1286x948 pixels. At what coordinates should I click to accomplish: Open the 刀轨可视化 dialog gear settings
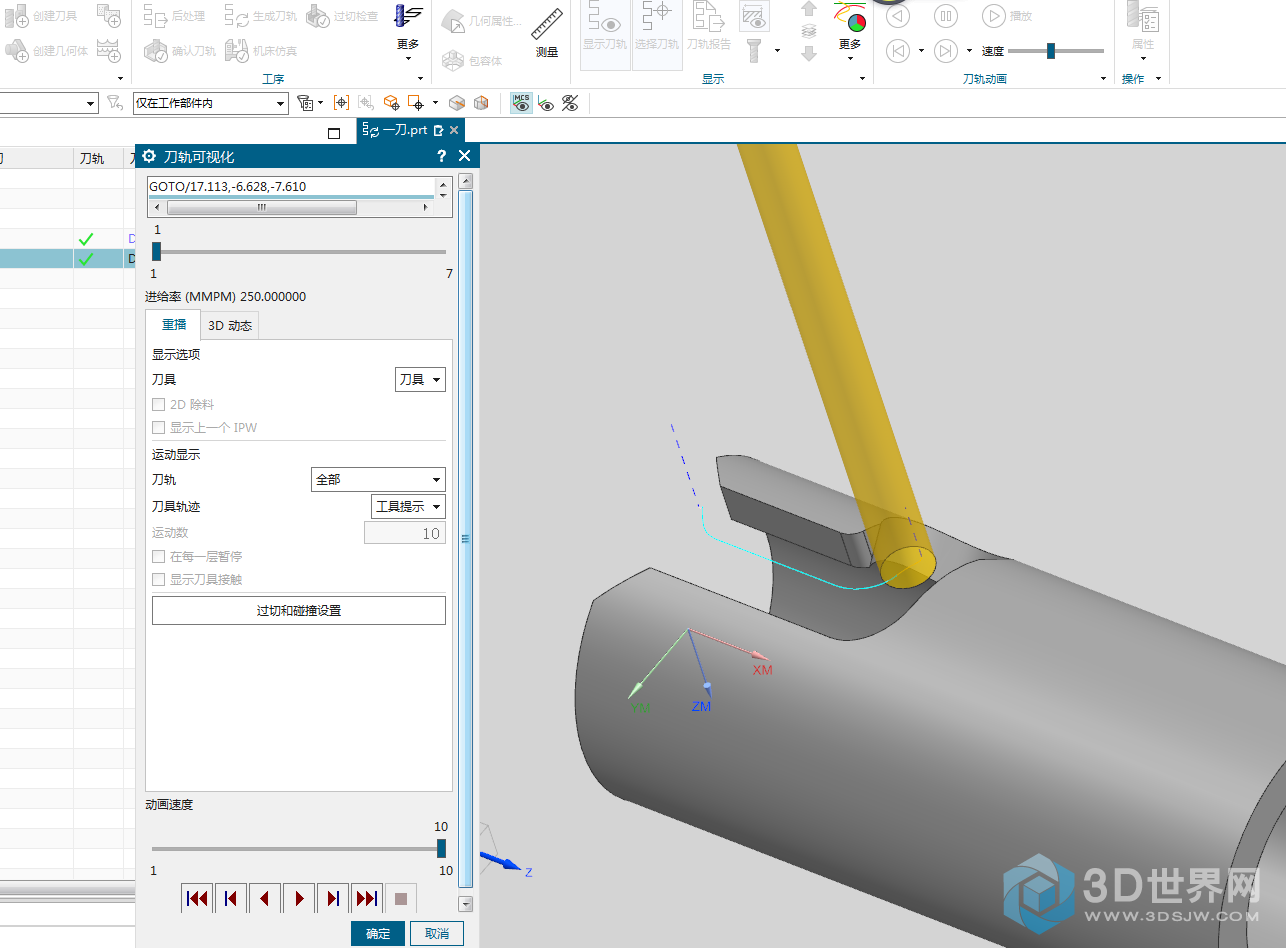click(x=149, y=156)
